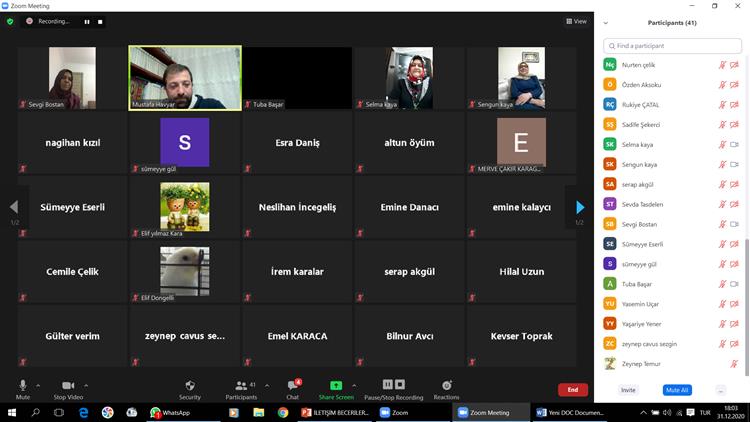Viewport: 750px width, 422px height.
Task: Open audio options arrow next to Mute
Action: 38,385
